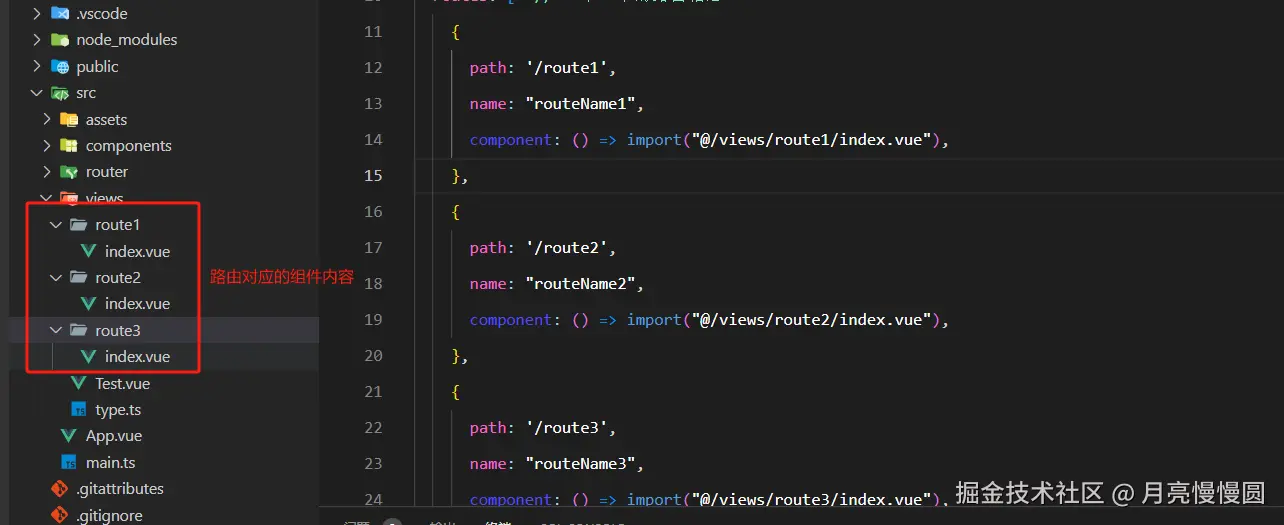
Task: Click the "routeName3" string
Action: click(x=580, y=464)
